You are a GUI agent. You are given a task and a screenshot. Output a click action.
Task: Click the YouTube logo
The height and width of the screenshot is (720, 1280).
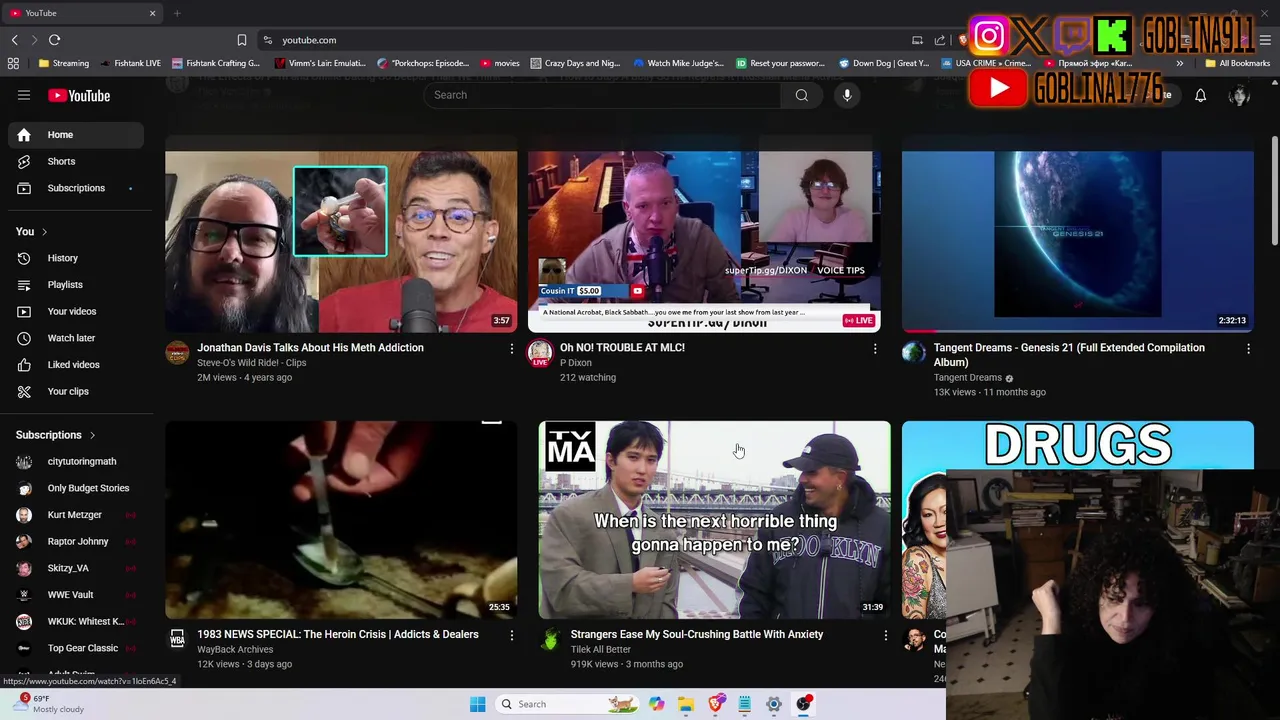pyautogui.click(x=78, y=95)
